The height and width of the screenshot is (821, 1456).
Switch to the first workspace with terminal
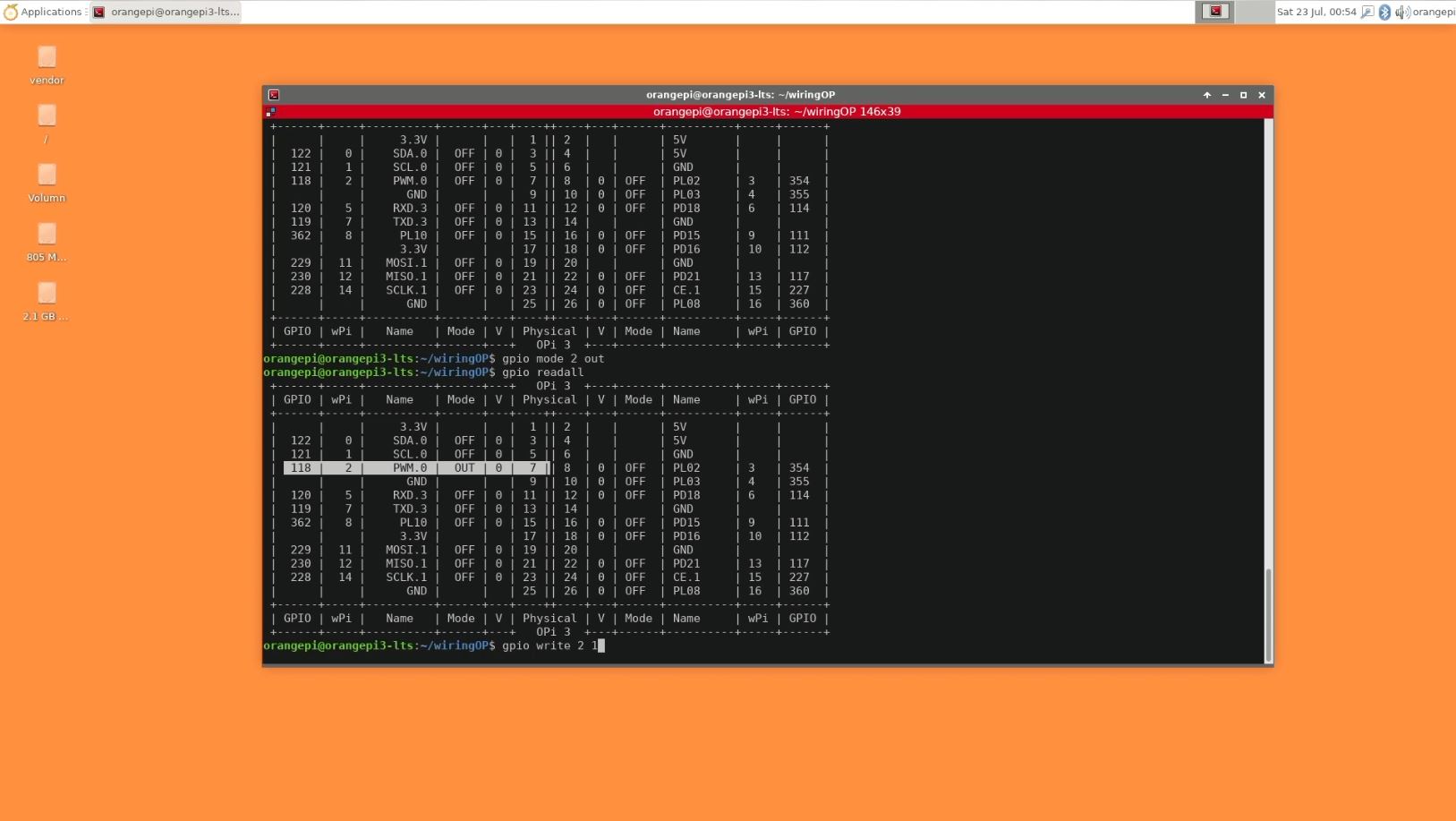click(x=1214, y=12)
